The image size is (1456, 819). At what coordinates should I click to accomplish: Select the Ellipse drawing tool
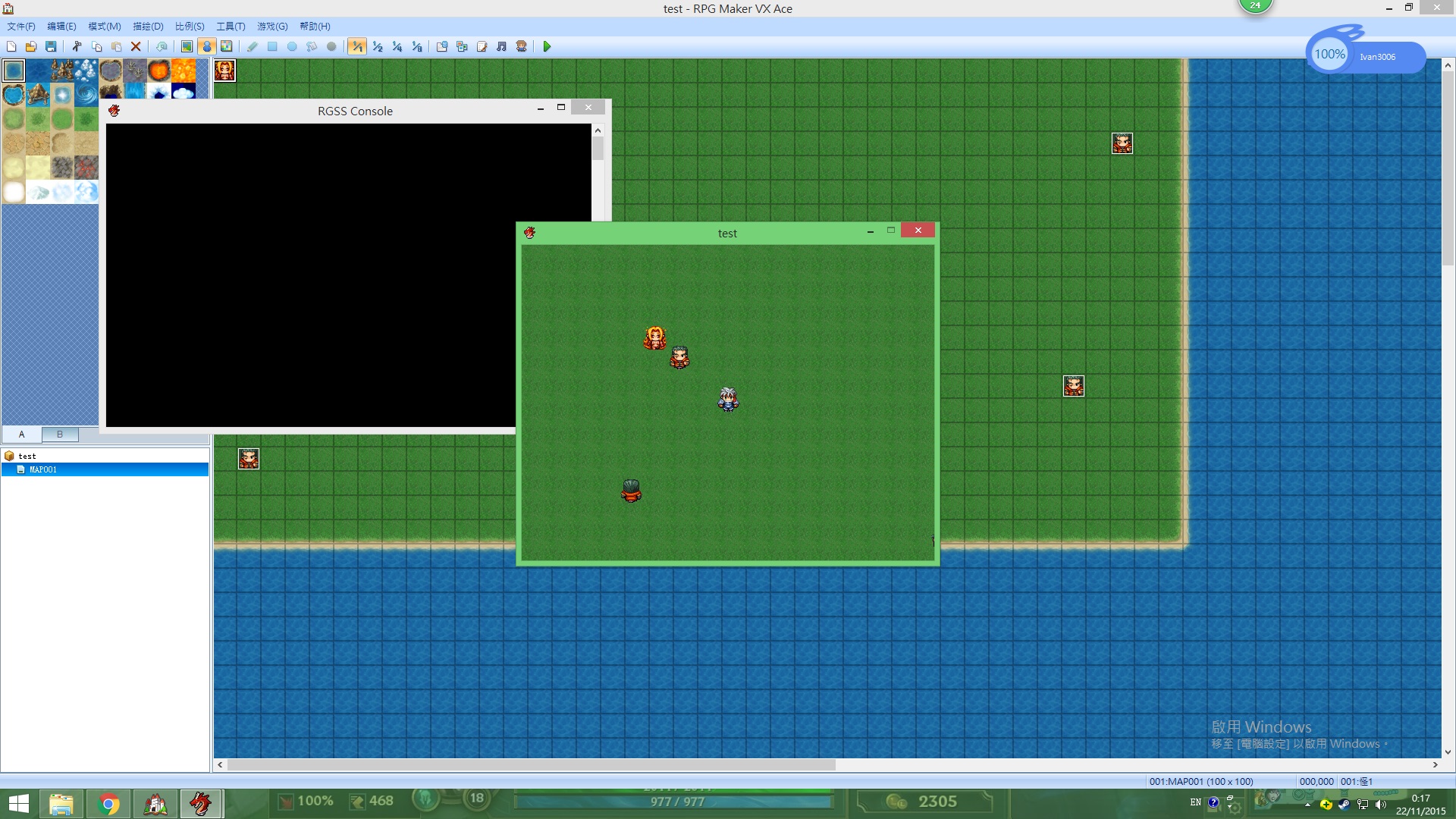(x=292, y=47)
